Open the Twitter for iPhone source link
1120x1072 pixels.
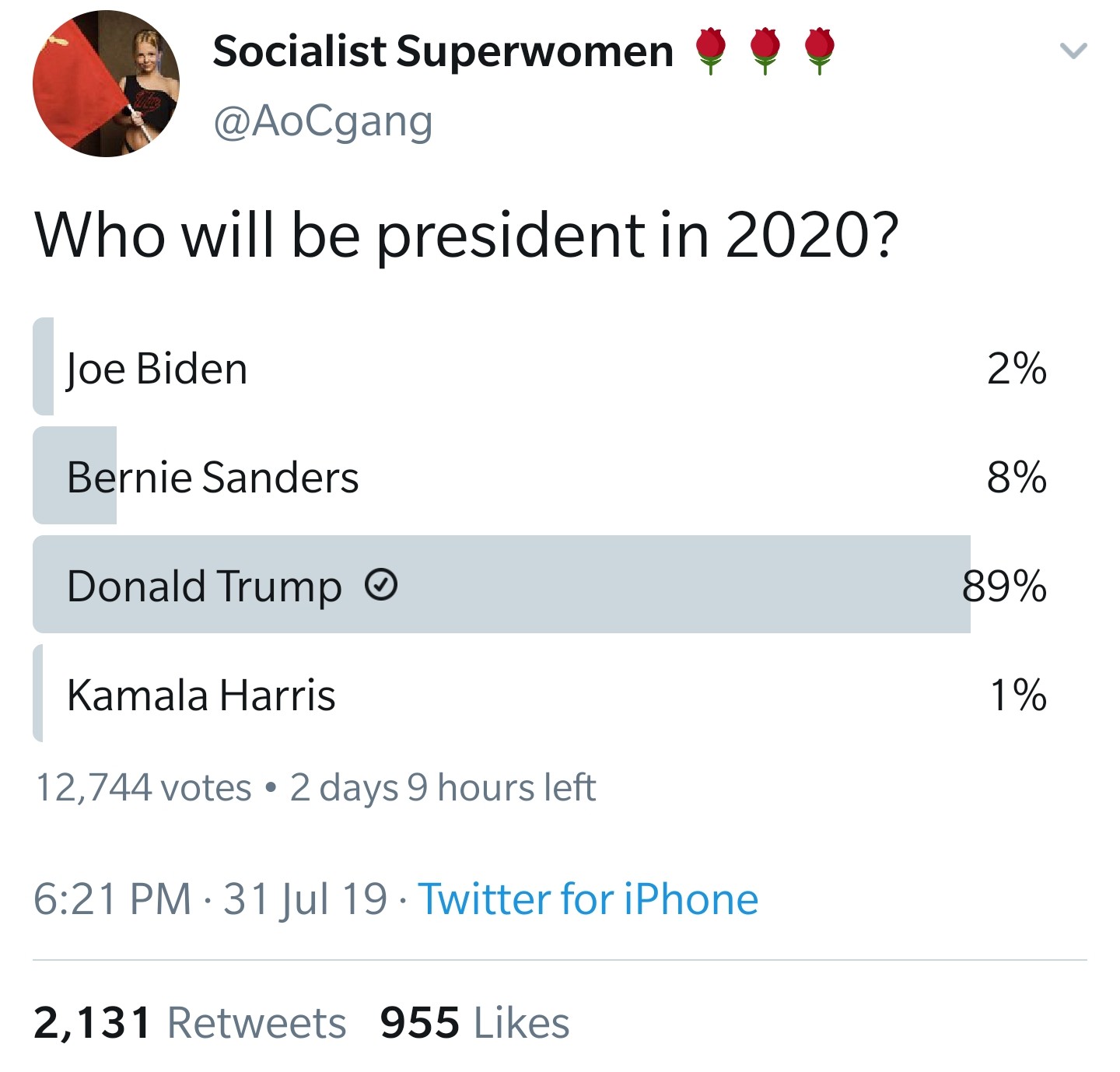(588, 899)
